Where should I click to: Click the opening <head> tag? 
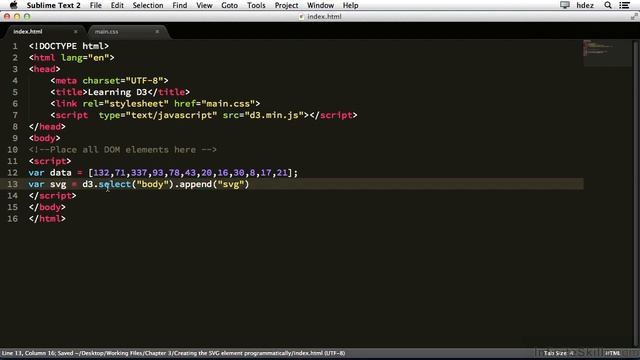[44, 69]
